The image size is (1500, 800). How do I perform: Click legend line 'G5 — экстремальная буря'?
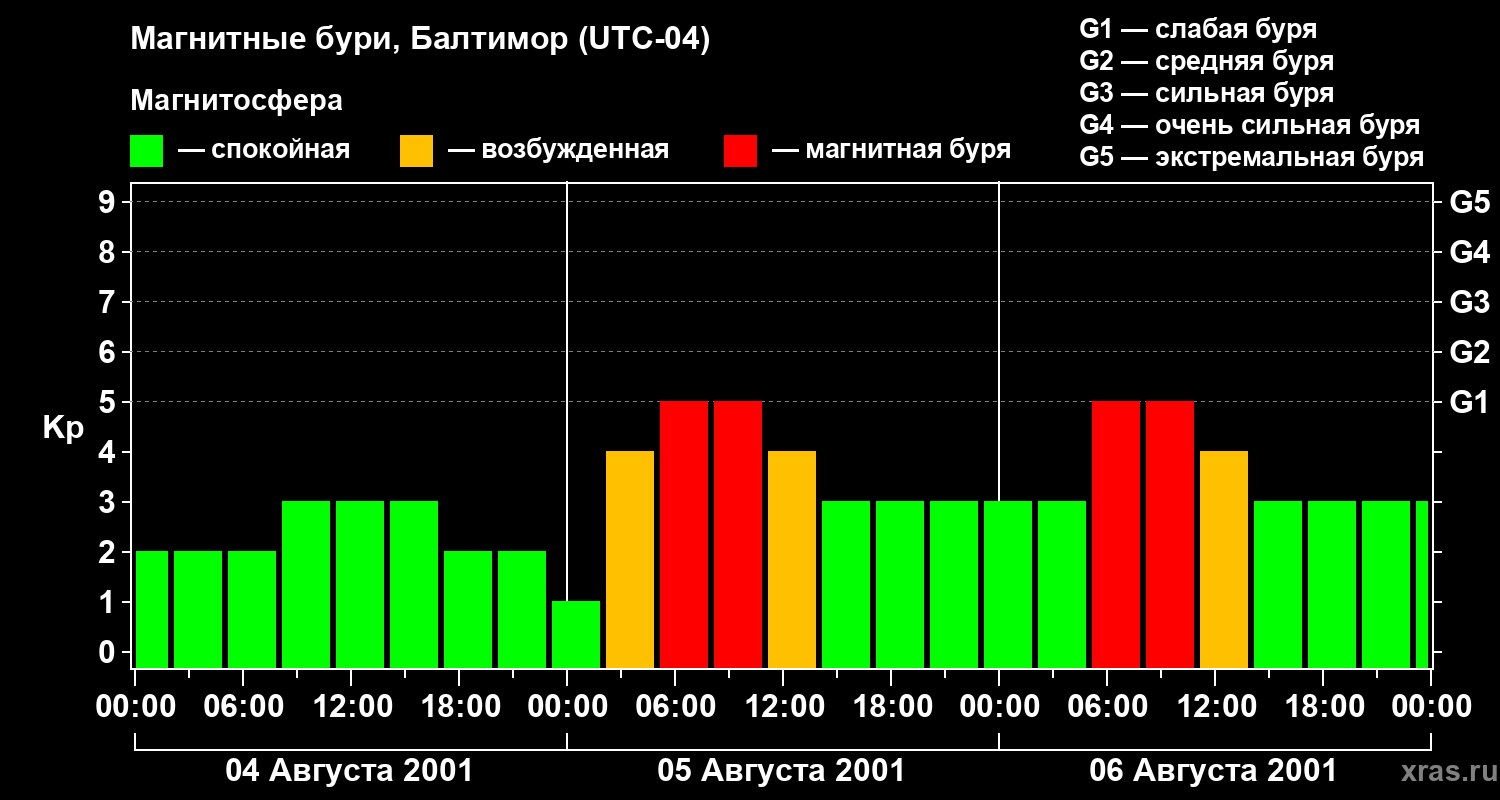click(1251, 157)
